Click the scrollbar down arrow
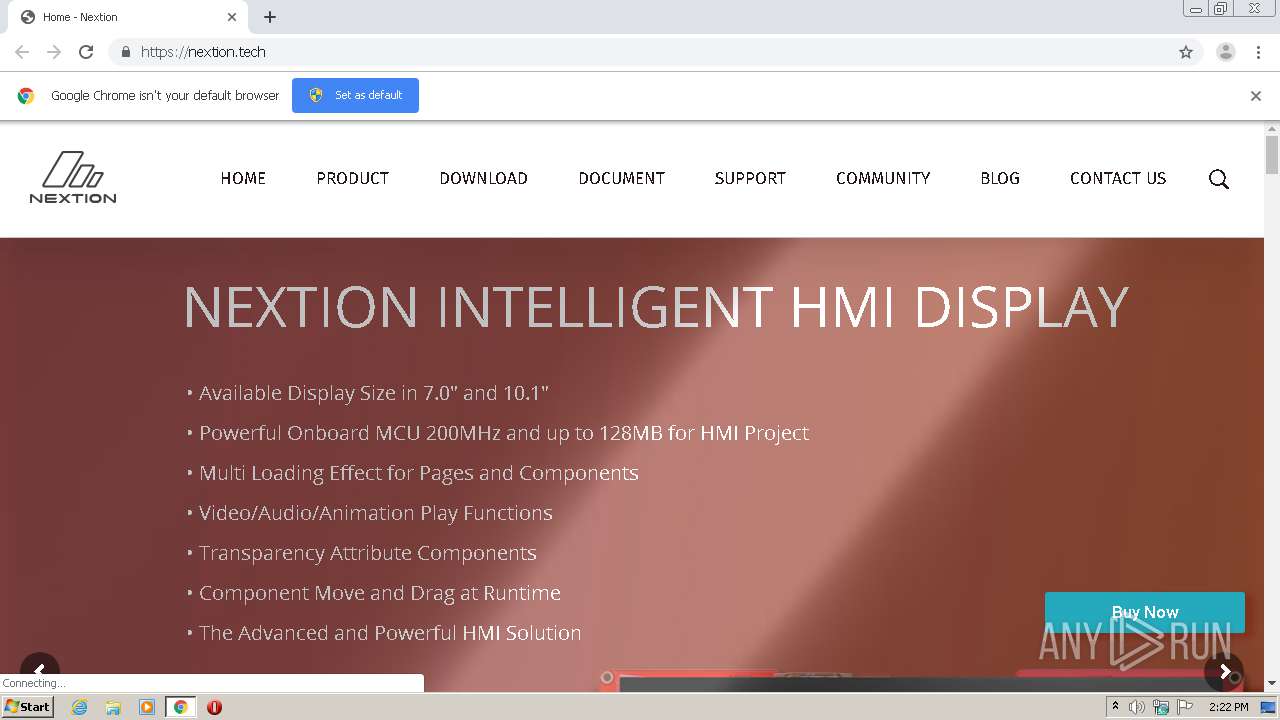This screenshot has width=1280, height=720. pyautogui.click(x=1272, y=684)
